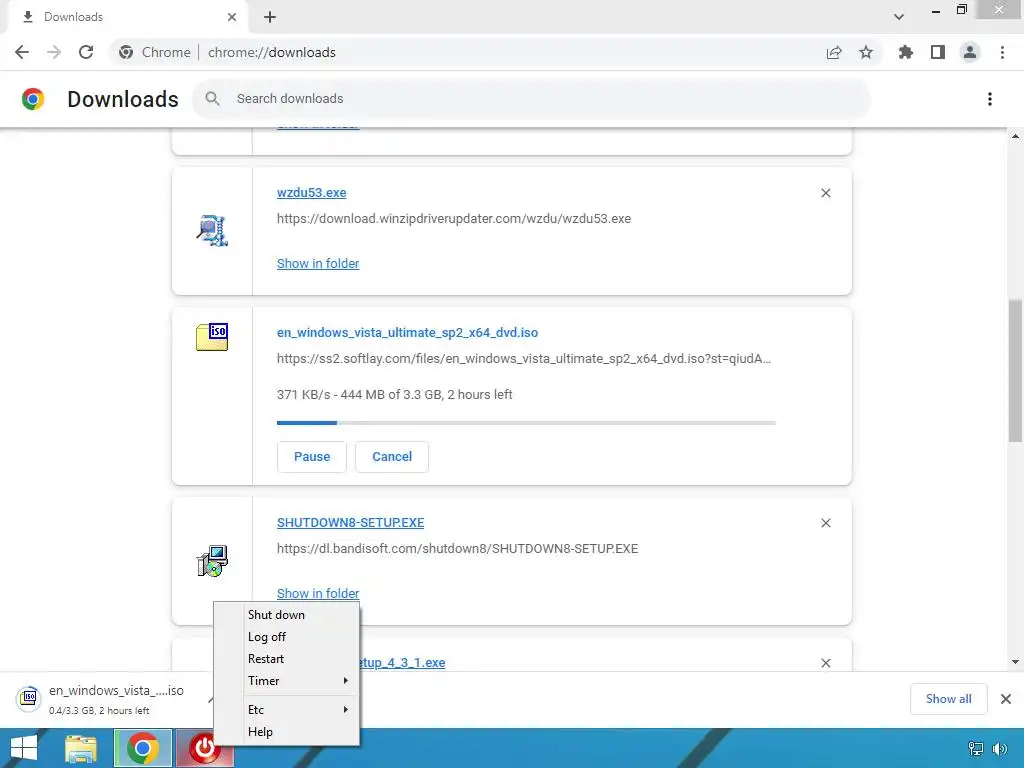Click the Chrome logo beside Downloads title
Image resolution: width=1024 pixels, height=768 pixels.
pyautogui.click(x=33, y=99)
